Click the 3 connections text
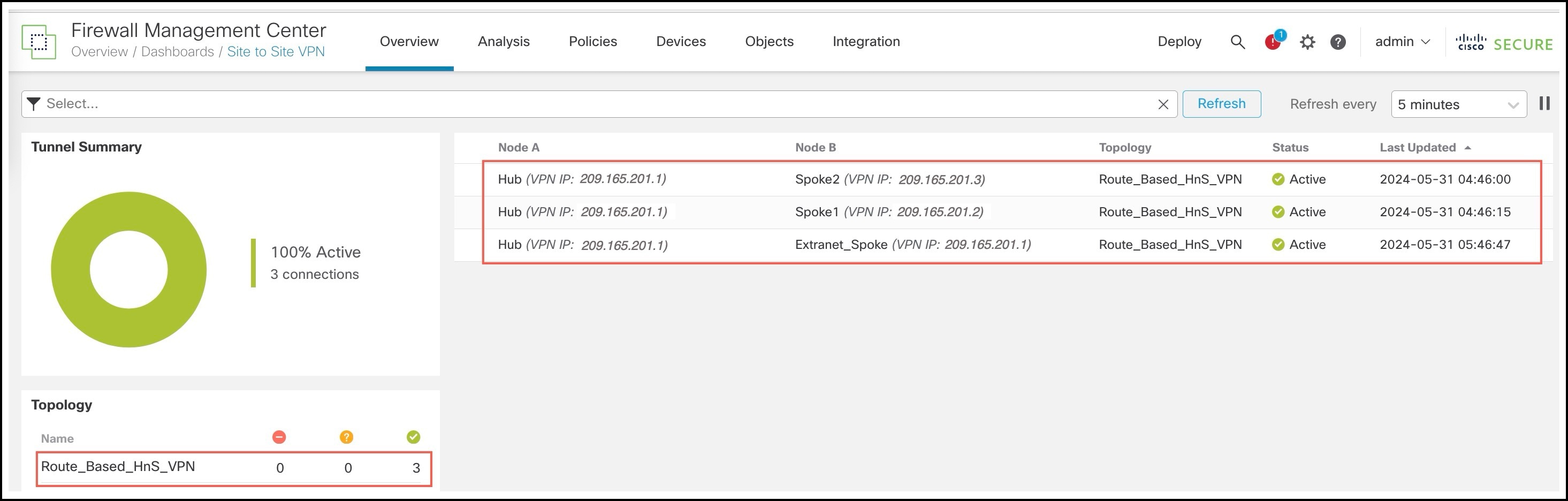 click(315, 274)
